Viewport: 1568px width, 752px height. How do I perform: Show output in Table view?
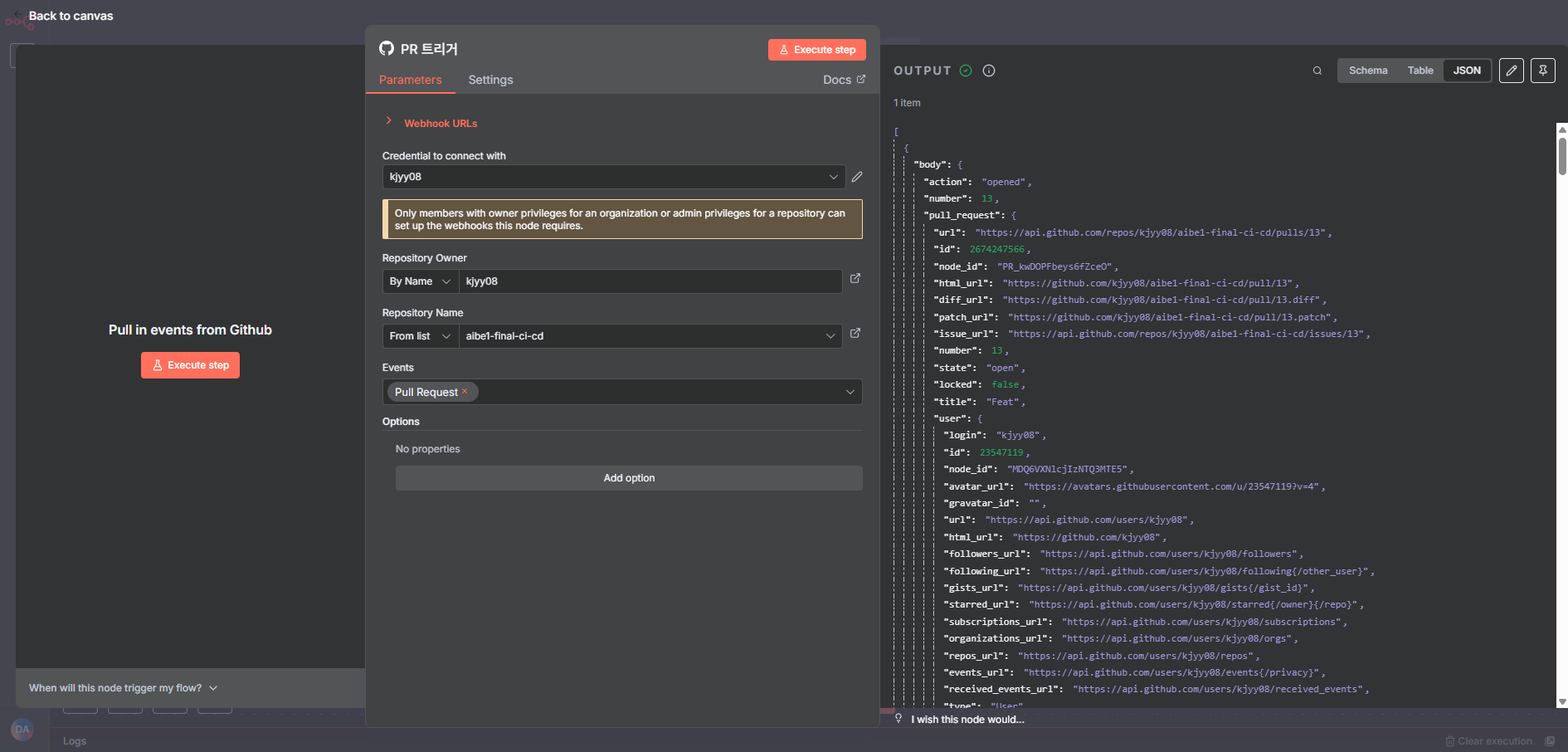(x=1420, y=71)
